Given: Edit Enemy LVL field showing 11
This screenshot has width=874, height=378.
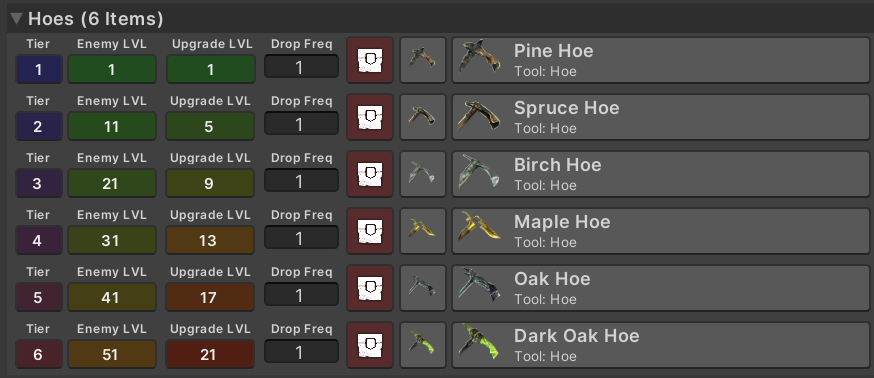Looking at the screenshot, I should click(111, 126).
